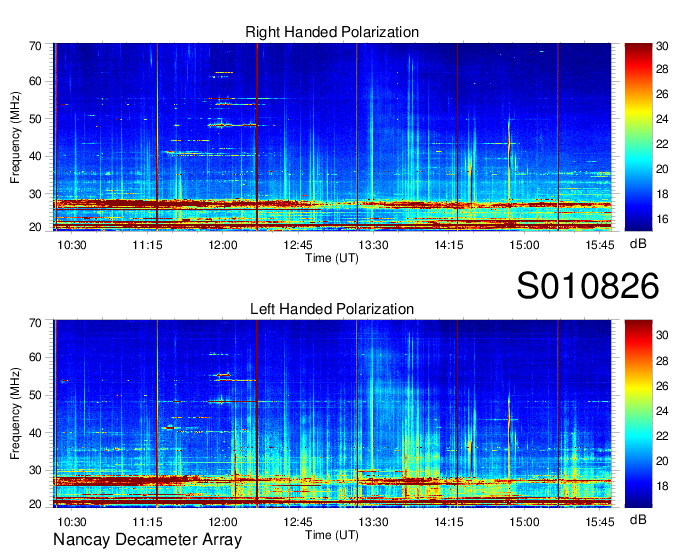Click the 70 MHz tick on Left Handed plot
The image size is (680, 552).
[35, 323]
